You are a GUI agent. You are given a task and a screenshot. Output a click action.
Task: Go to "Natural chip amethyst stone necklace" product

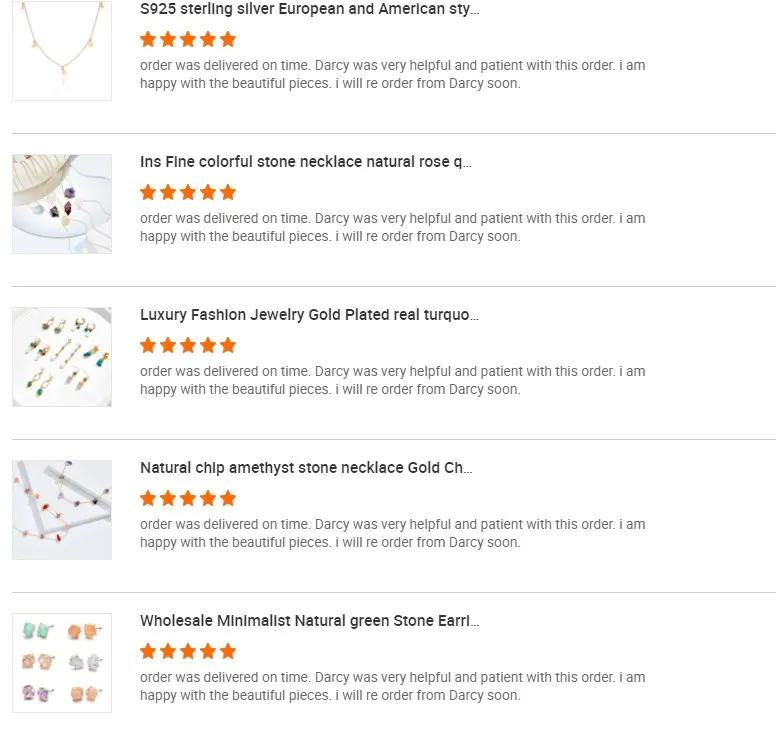pyautogui.click(x=306, y=468)
